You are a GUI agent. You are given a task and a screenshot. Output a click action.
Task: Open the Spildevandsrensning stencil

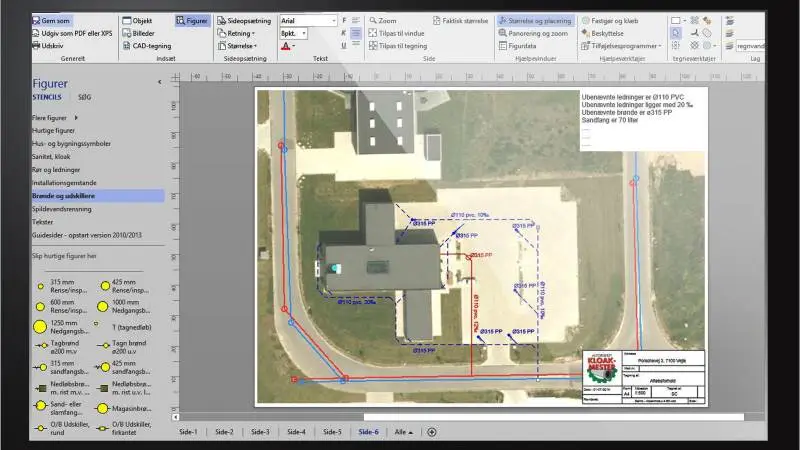click(61, 209)
